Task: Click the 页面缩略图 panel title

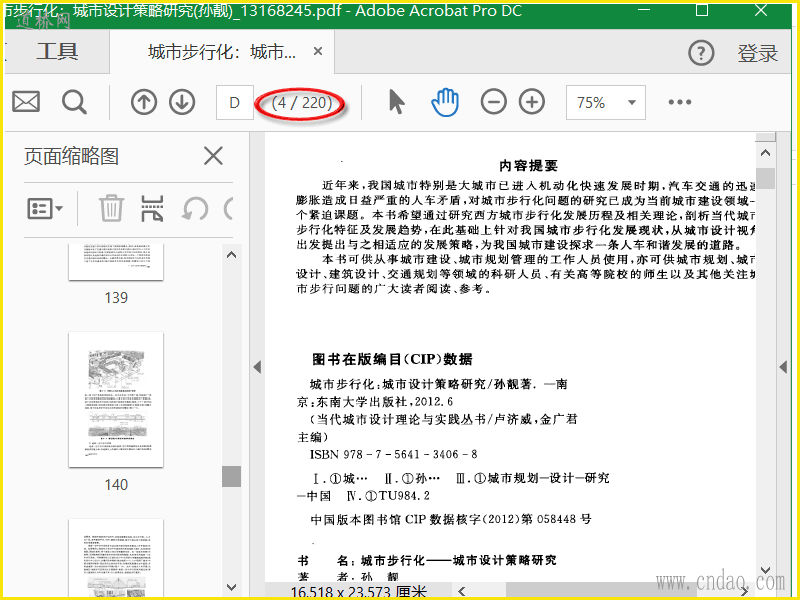Action: [71, 156]
